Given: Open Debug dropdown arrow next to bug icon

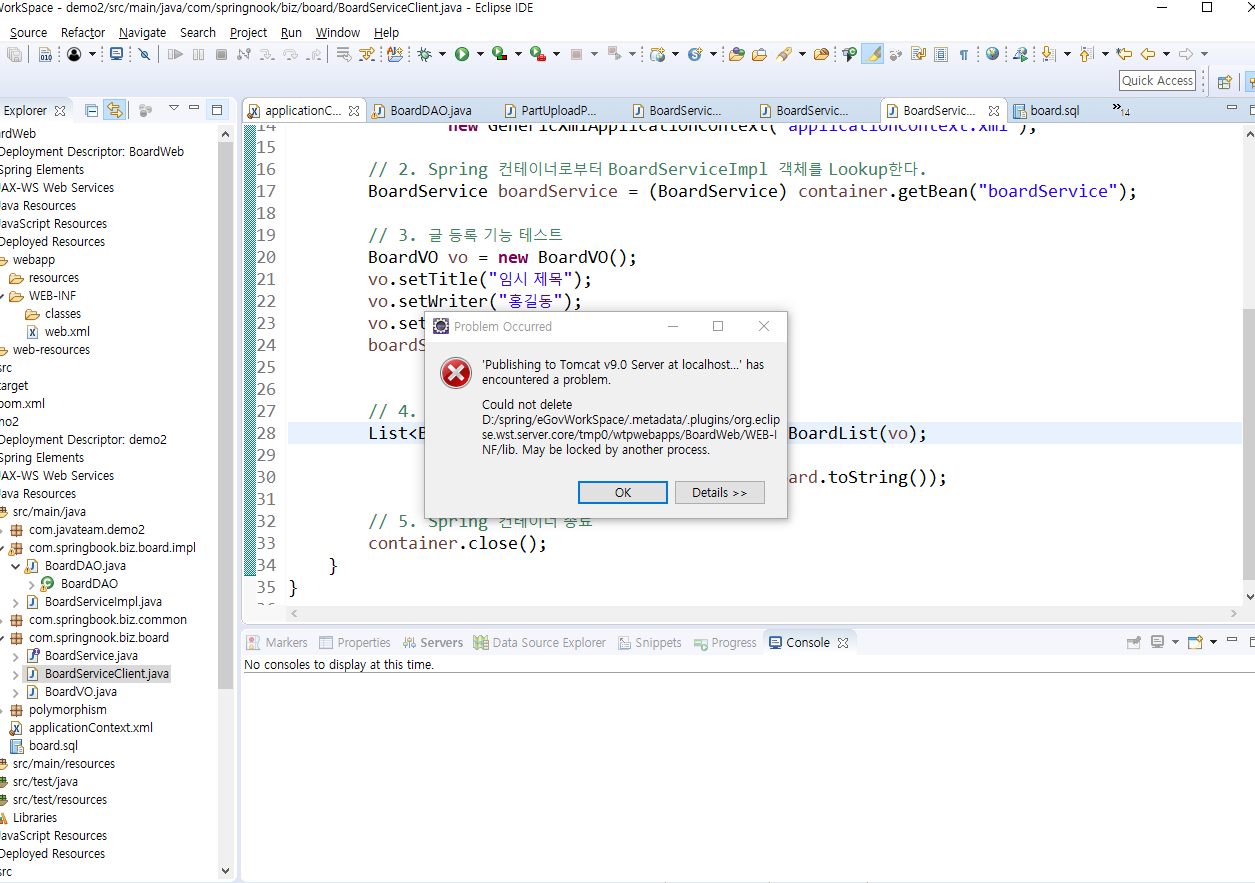Looking at the screenshot, I should (x=442, y=54).
